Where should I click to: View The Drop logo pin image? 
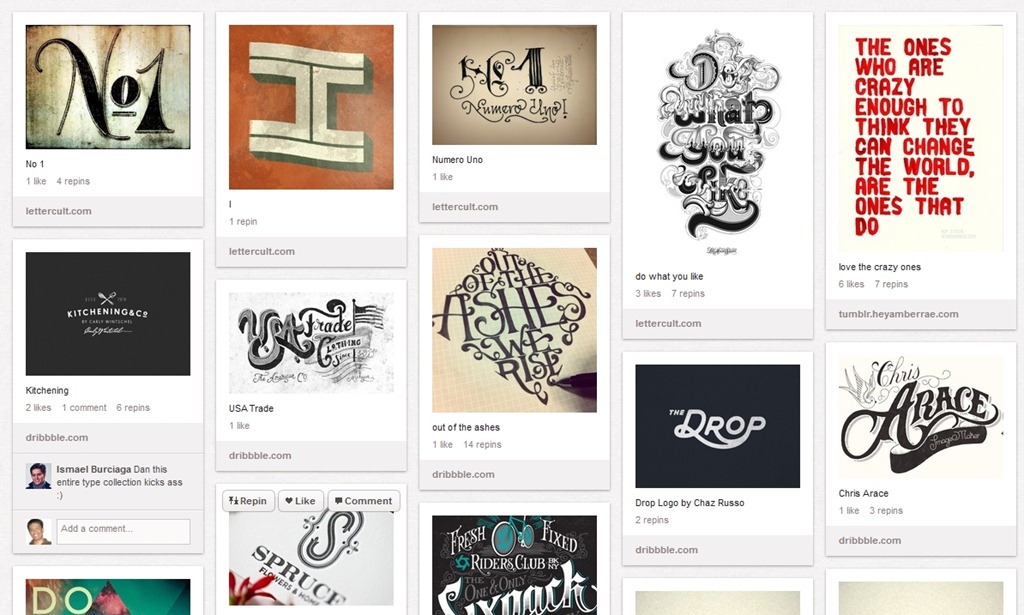click(717, 426)
